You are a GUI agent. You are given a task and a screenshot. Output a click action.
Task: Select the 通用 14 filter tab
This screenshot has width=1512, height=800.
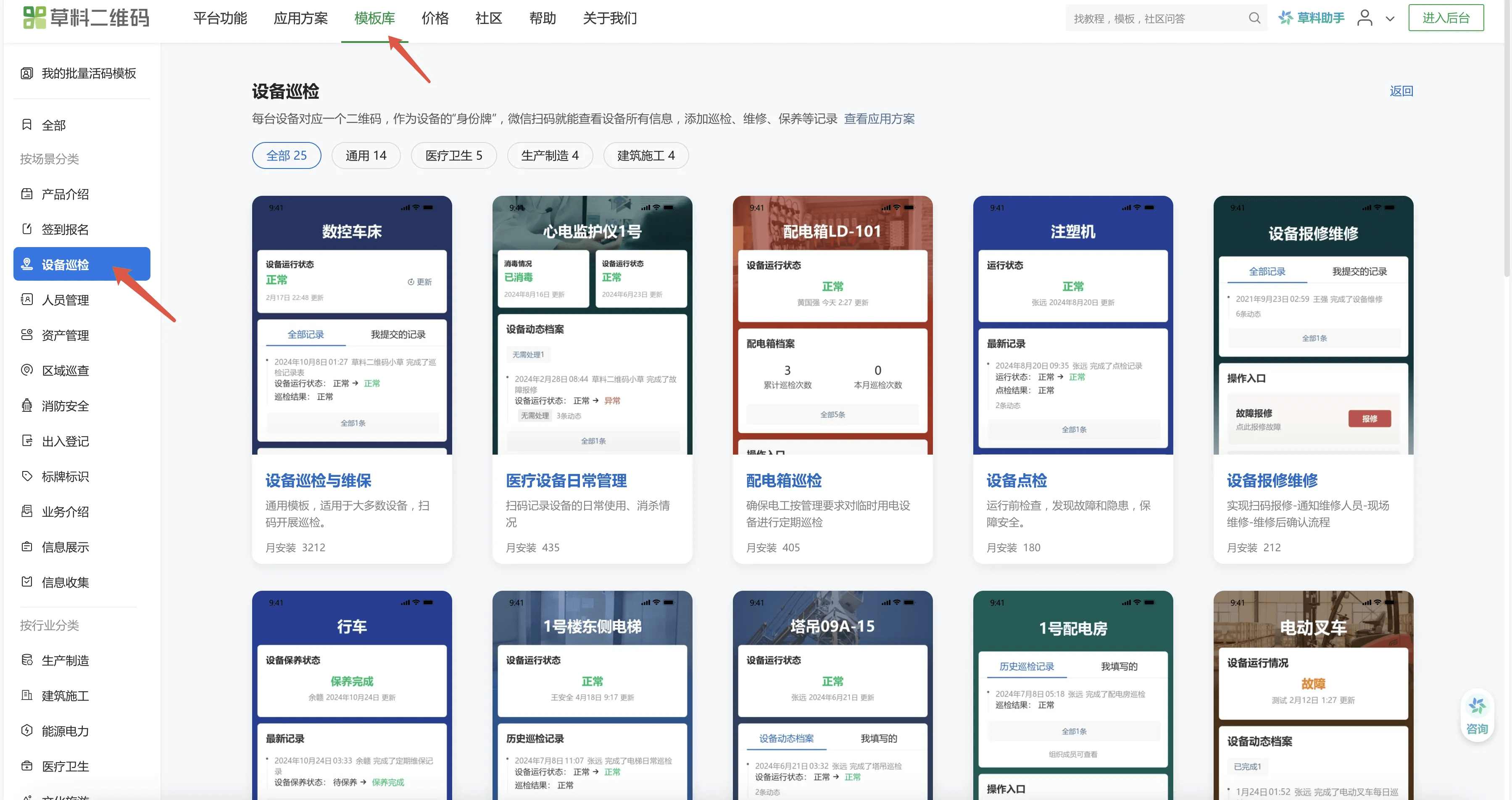(x=366, y=155)
